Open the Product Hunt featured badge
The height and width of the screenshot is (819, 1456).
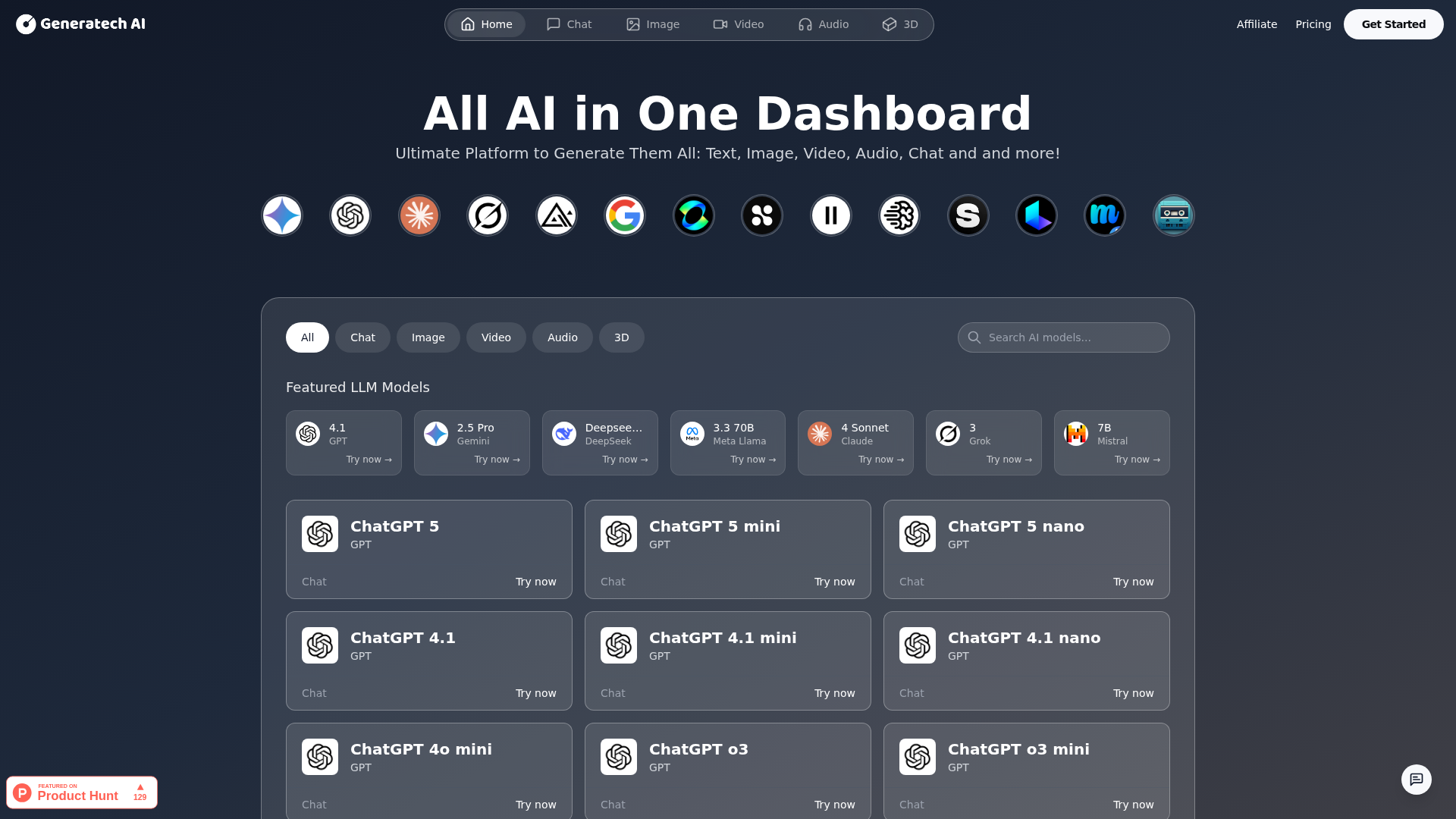(82, 792)
